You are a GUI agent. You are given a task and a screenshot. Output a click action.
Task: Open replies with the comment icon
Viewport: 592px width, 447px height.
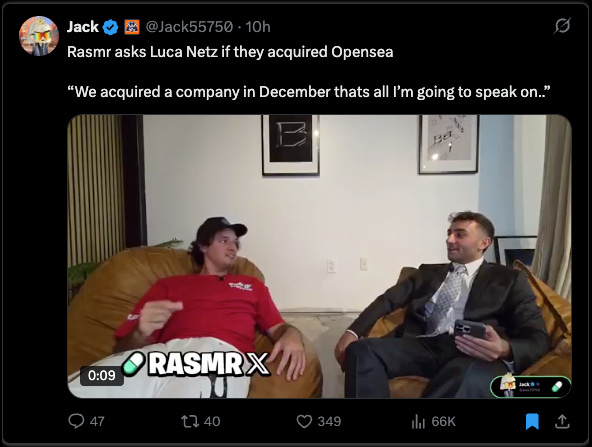(76, 421)
